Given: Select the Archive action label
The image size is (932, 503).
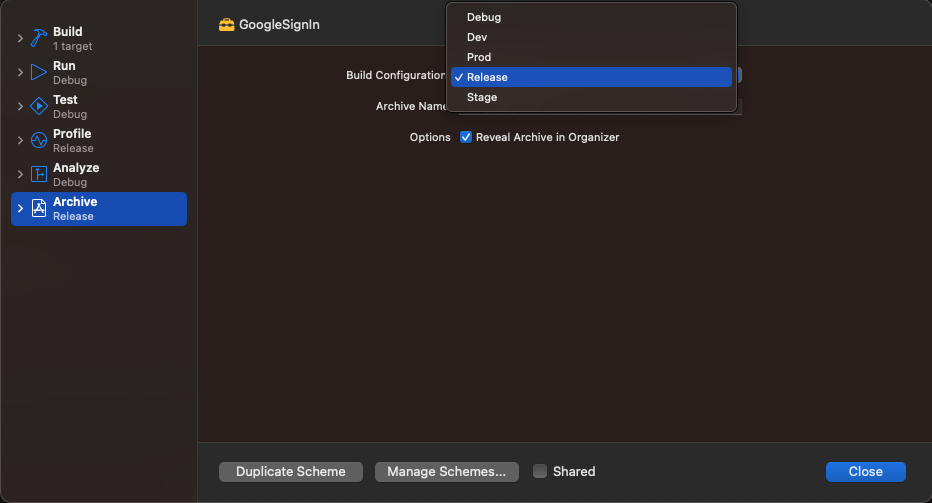Looking at the screenshot, I should [75, 202].
